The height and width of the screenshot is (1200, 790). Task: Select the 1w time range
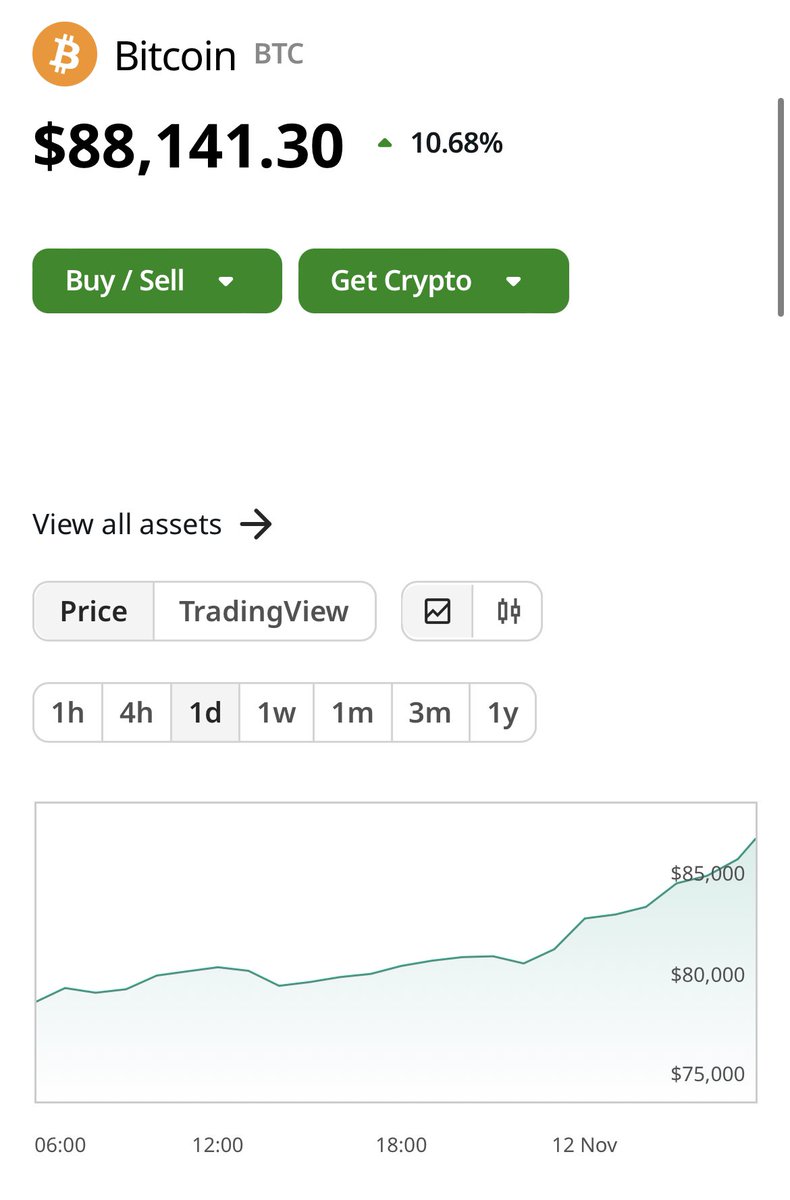pos(276,713)
